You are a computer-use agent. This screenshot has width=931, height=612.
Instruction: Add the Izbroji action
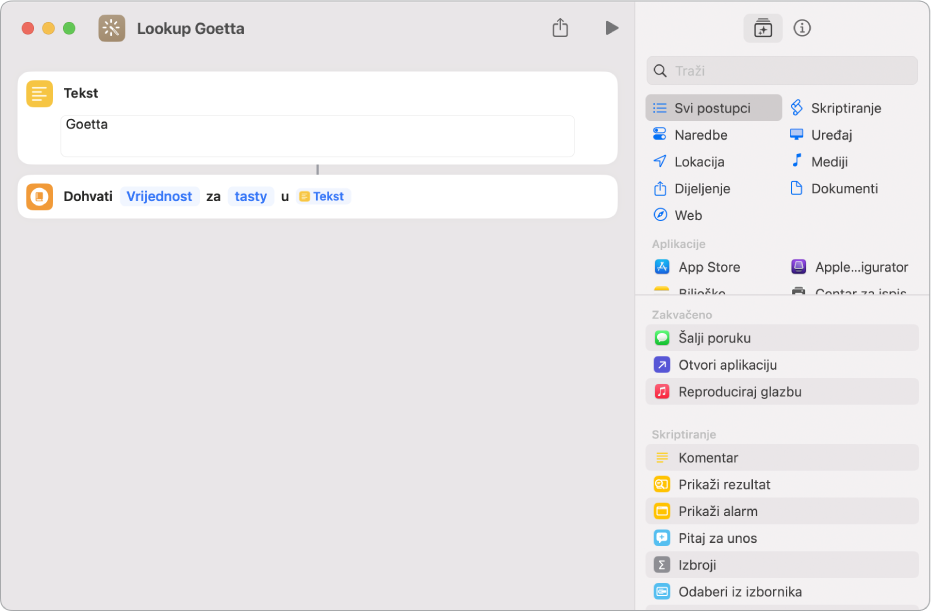click(782, 565)
